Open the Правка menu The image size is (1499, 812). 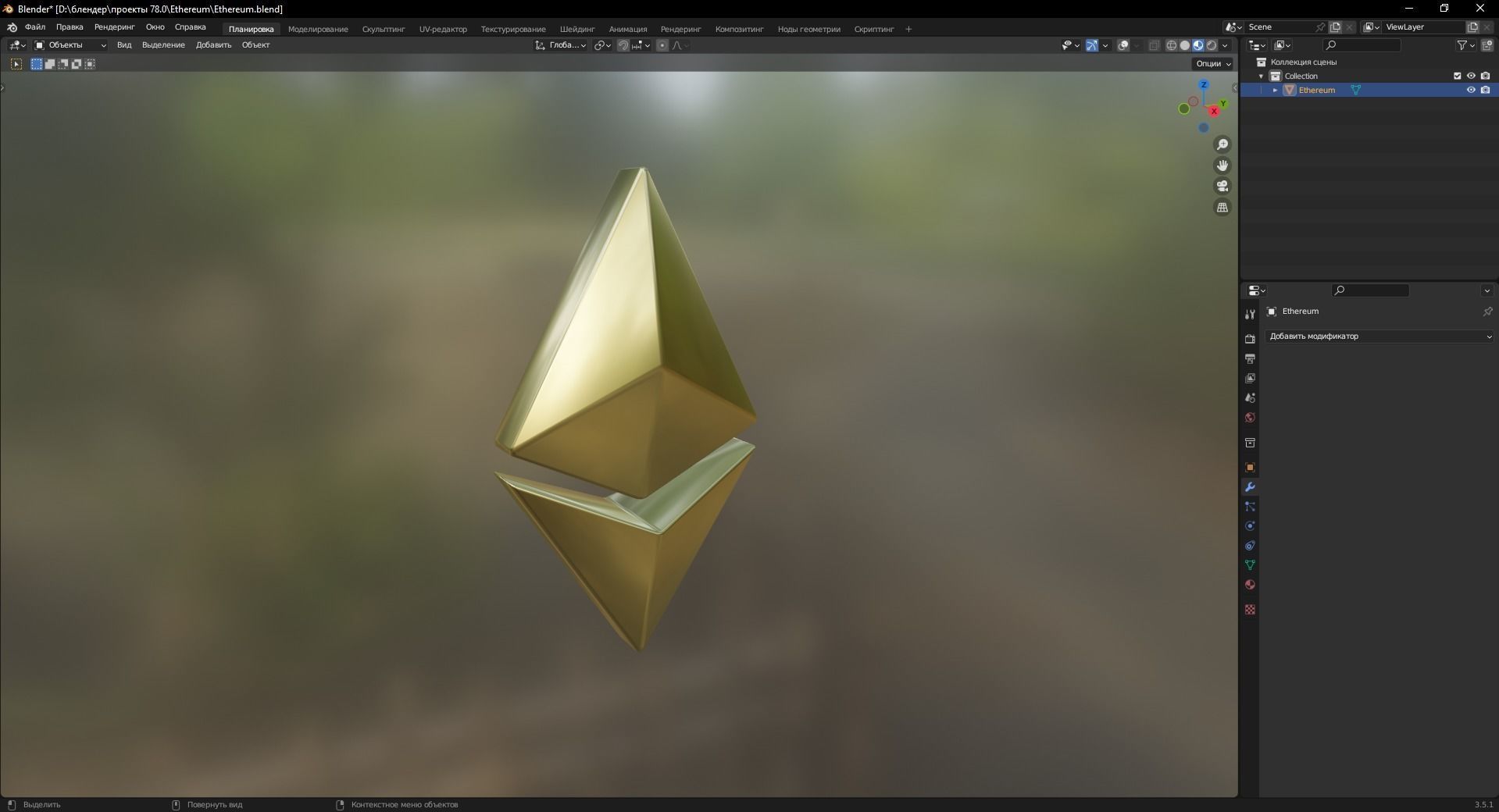click(70, 27)
